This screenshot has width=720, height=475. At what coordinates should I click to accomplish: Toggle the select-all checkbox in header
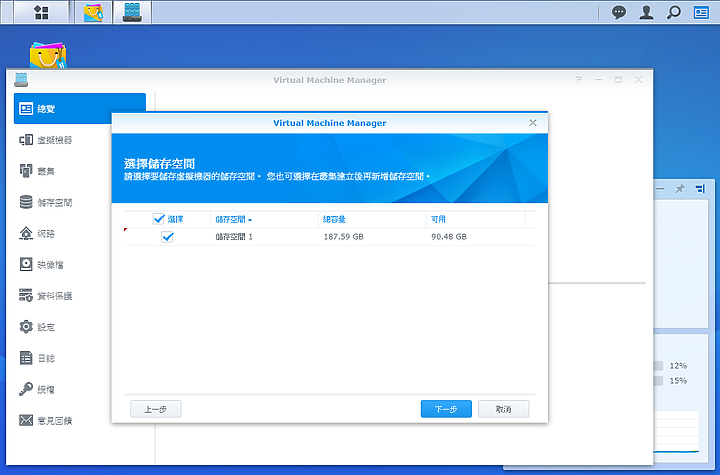click(x=158, y=219)
